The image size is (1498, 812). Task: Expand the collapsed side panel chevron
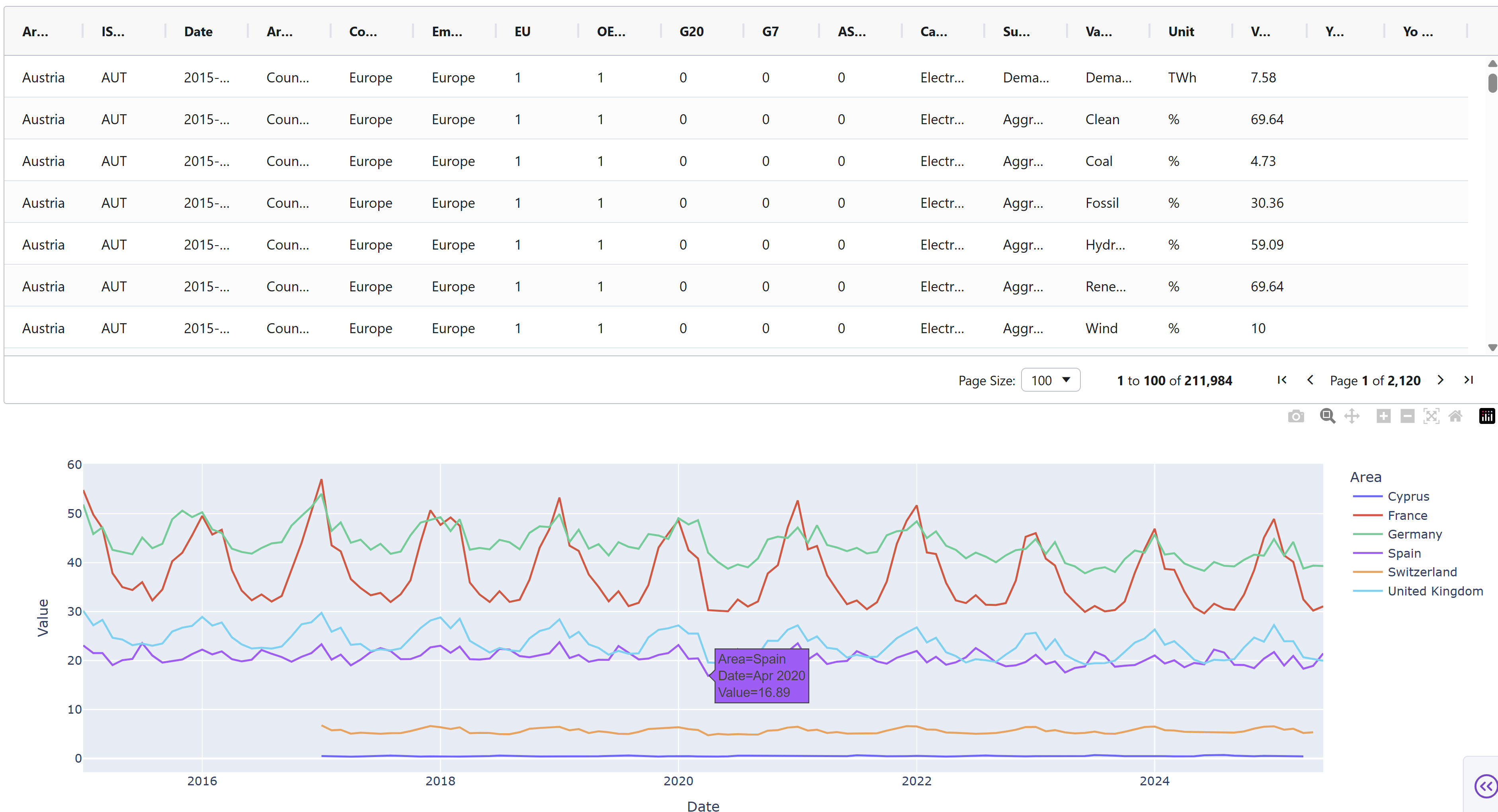click(1486, 787)
